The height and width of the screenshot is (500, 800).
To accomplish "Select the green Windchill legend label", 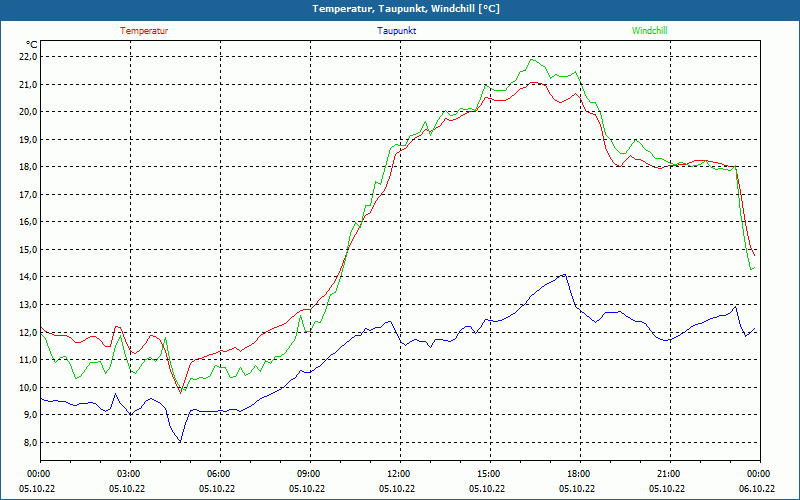I will tap(649, 31).
